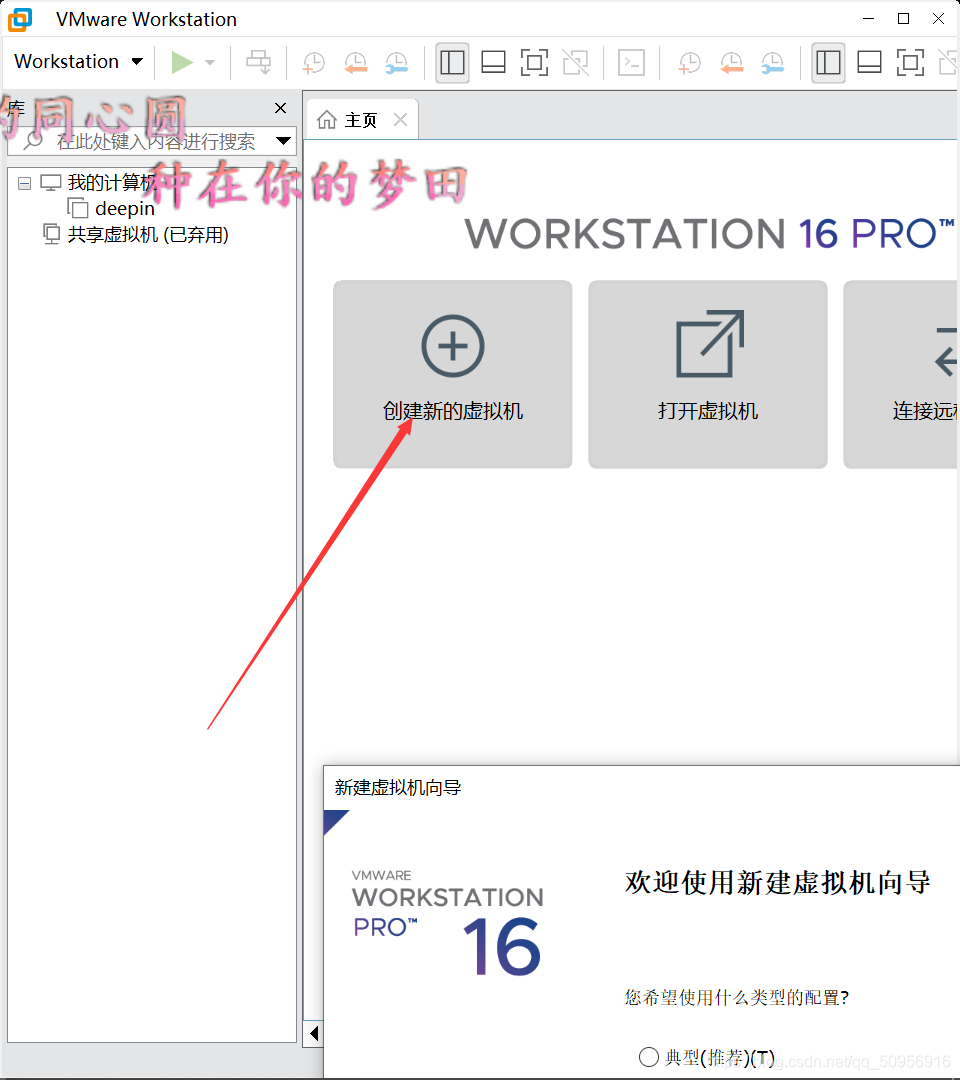Open the Workstation menu dropdown

[79, 61]
